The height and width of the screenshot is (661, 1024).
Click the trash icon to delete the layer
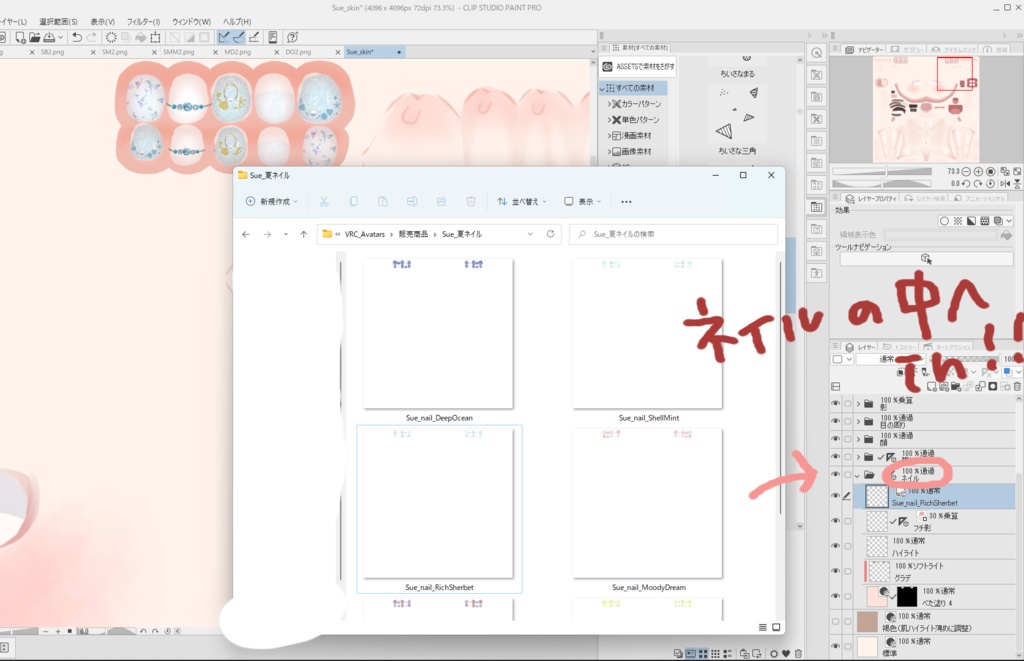[1016, 385]
